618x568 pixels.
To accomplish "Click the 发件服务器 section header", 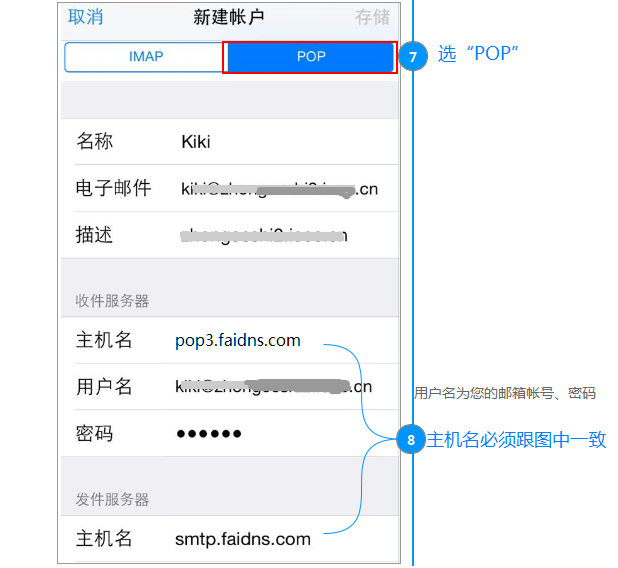I will [112, 500].
